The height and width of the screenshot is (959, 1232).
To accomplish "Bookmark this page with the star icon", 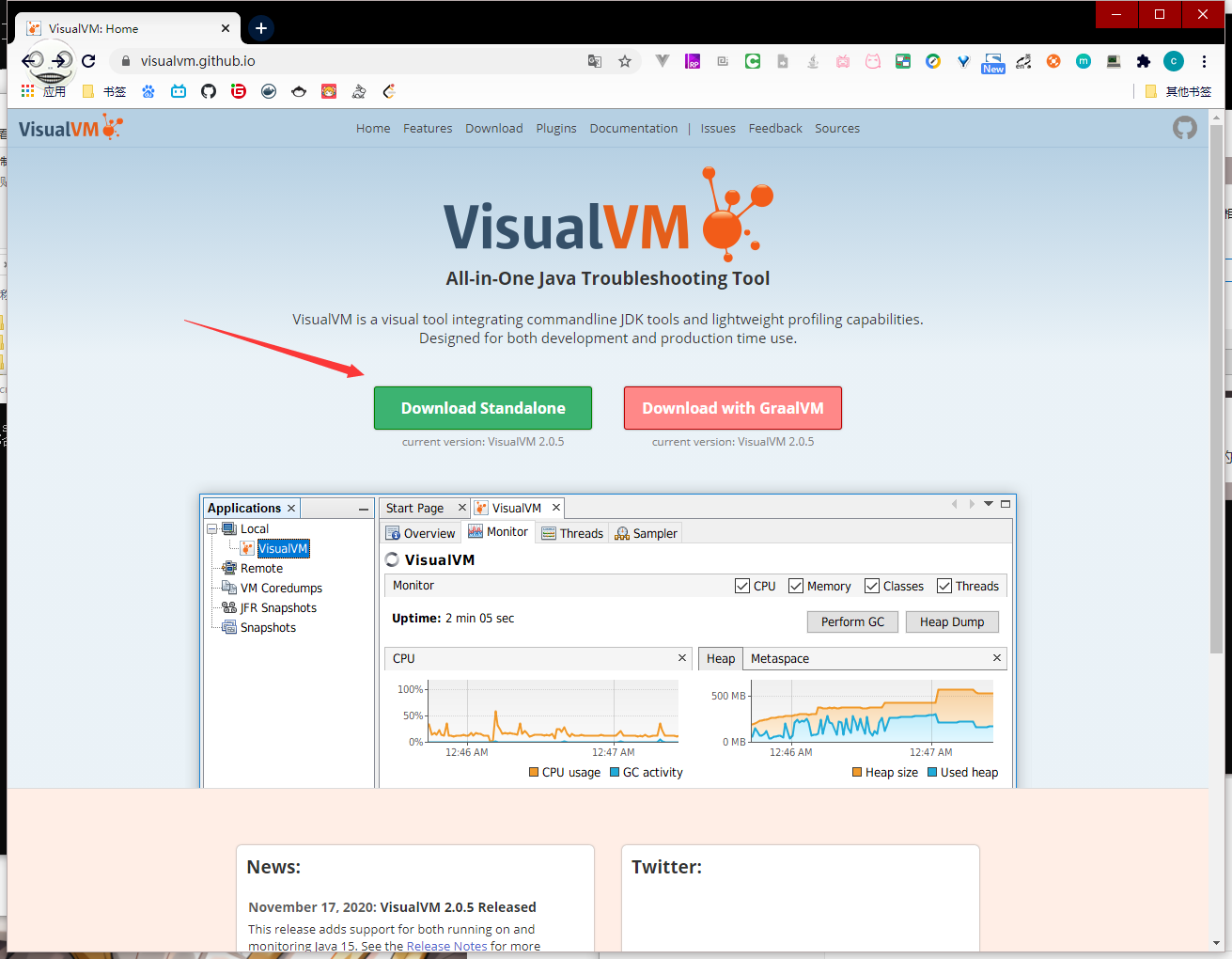I will 625,61.
